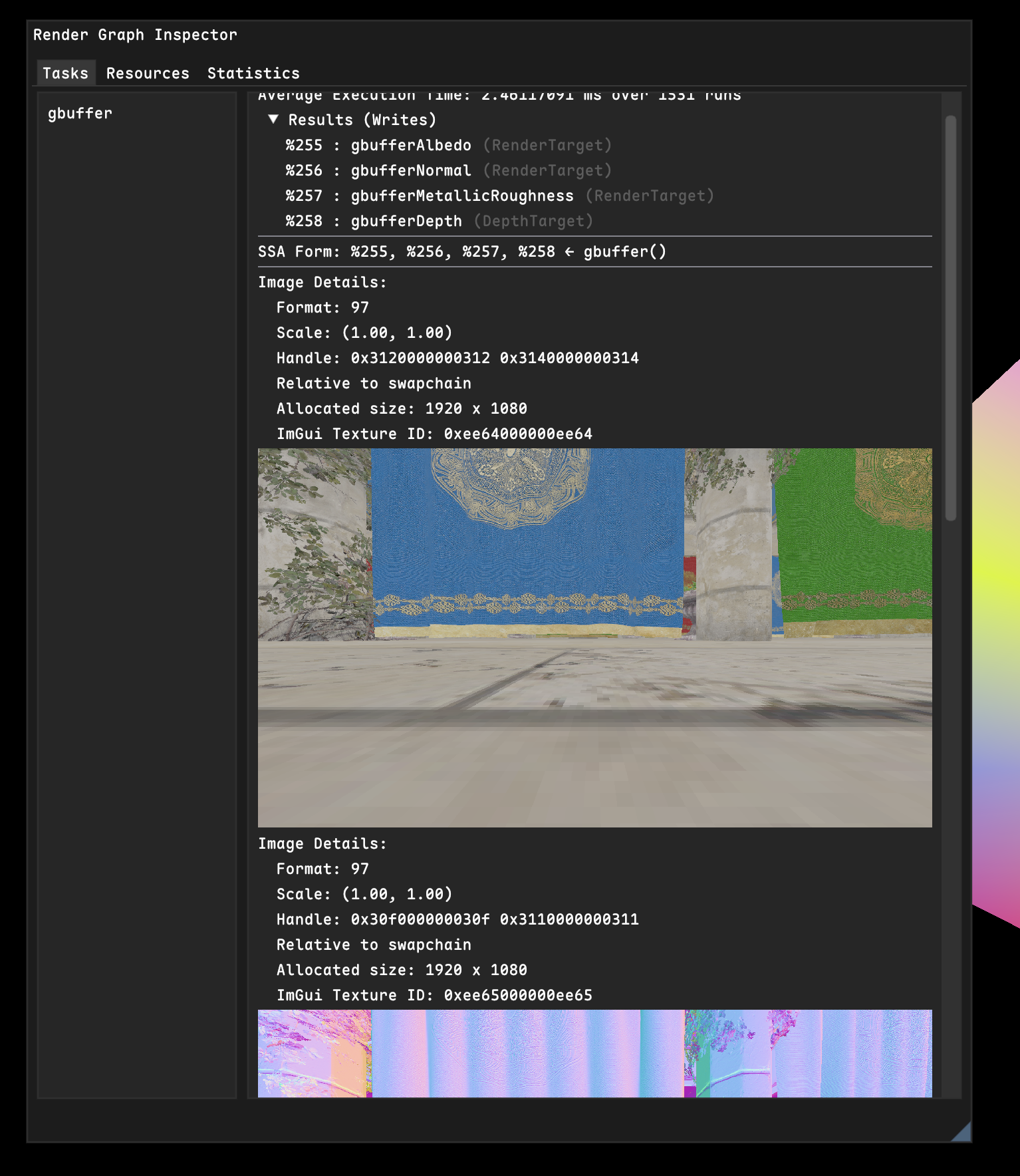
Task: Select the gbuffer task in list
Action: coord(80,114)
